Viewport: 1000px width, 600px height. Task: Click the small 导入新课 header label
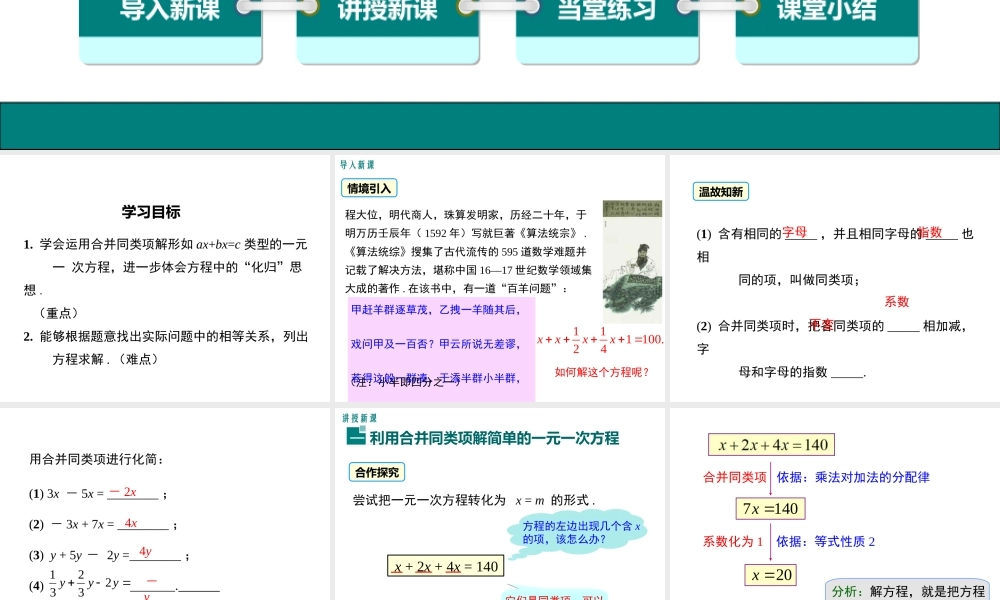[x=357, y=165]
